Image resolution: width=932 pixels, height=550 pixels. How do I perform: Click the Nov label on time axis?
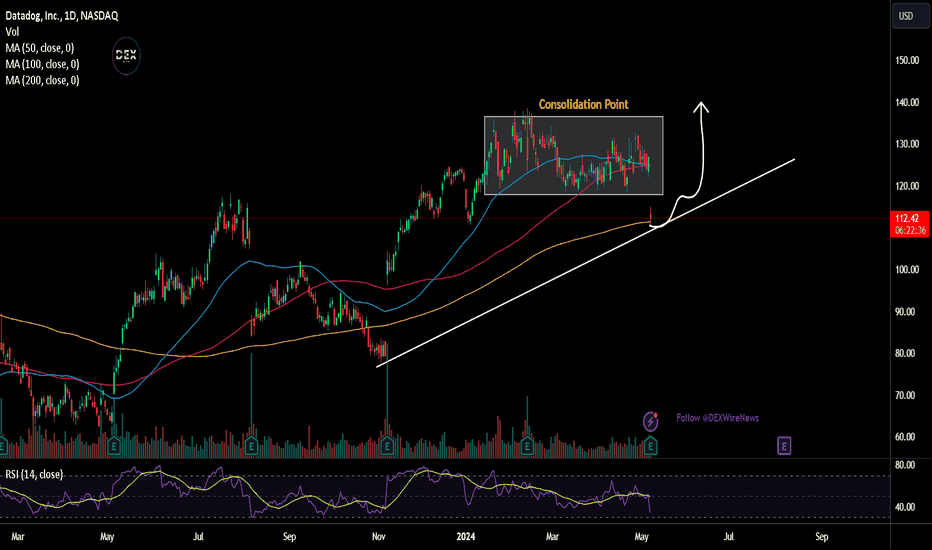click(x=379, y=537)
